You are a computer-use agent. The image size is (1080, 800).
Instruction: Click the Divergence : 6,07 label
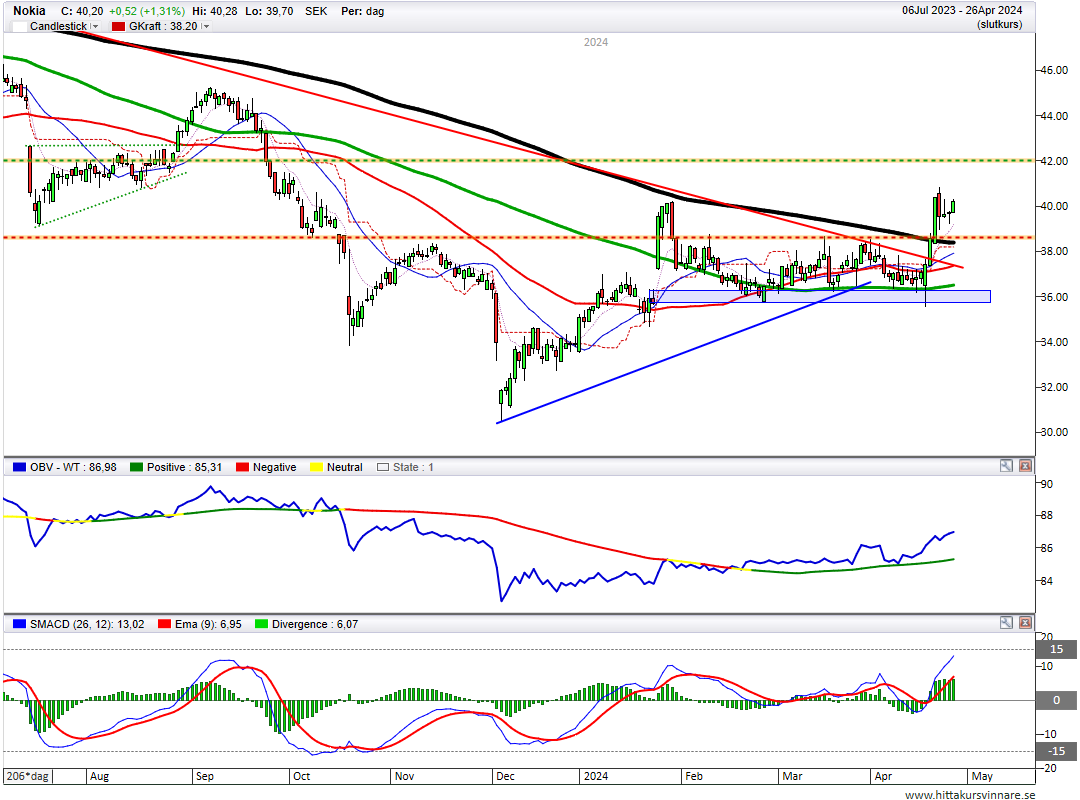(315, 624)
